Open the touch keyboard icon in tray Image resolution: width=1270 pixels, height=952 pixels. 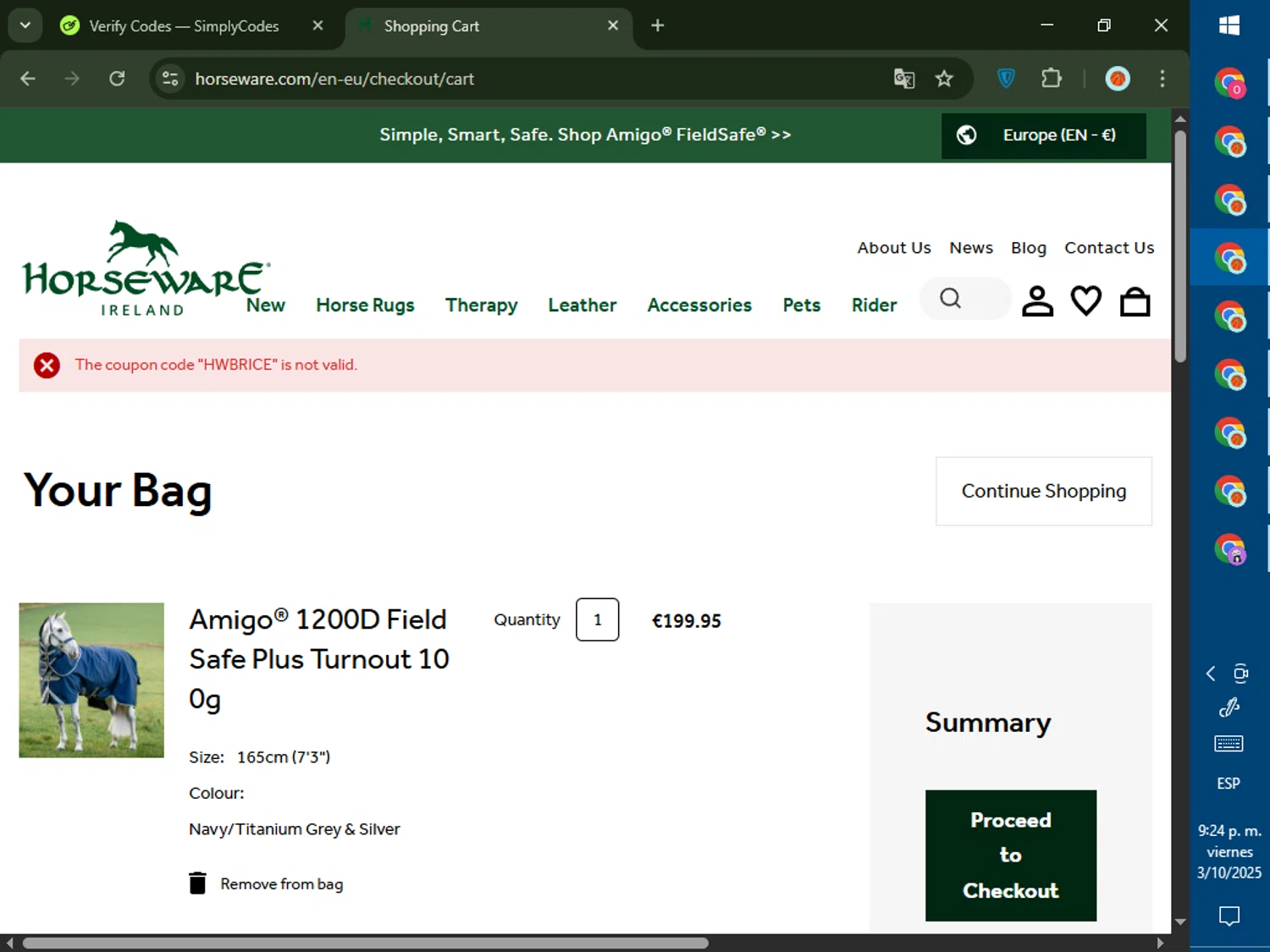1229,744
